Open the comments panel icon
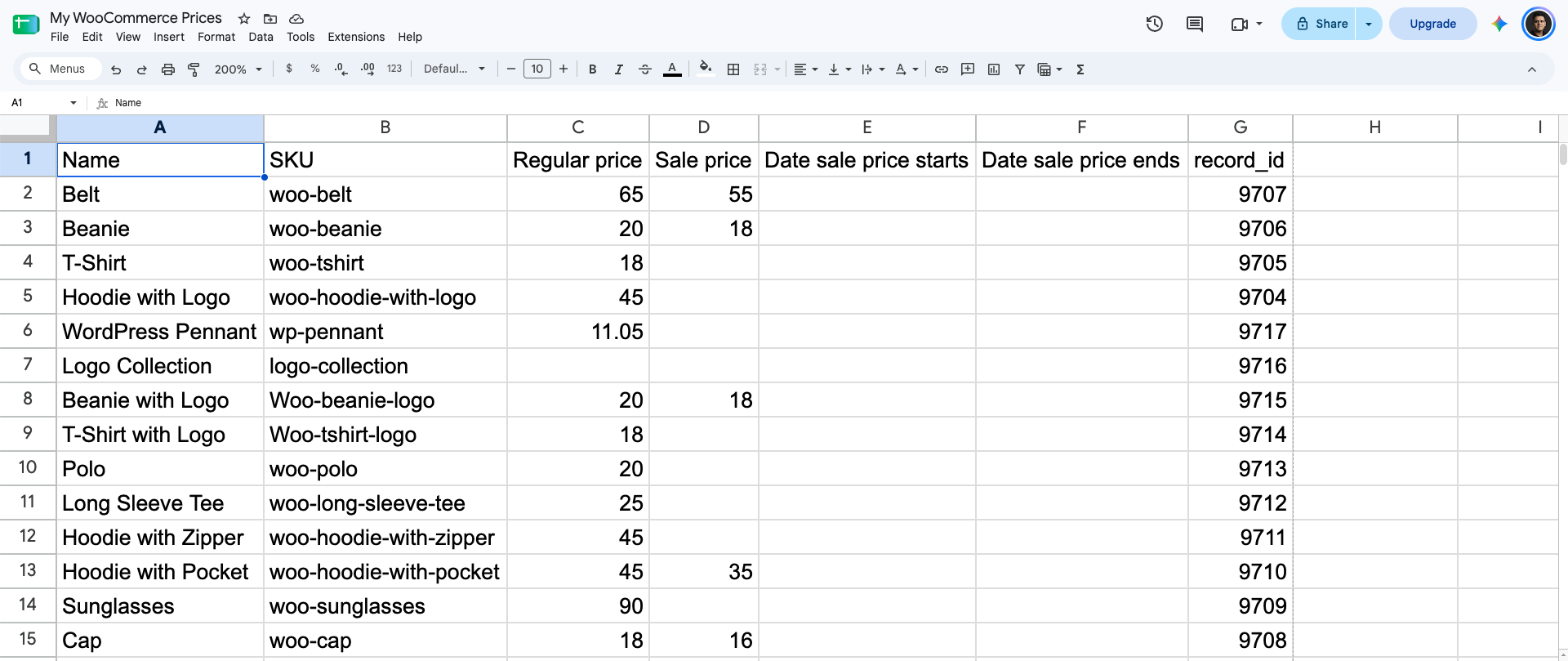1568x661 pixels. (1195, 24)
